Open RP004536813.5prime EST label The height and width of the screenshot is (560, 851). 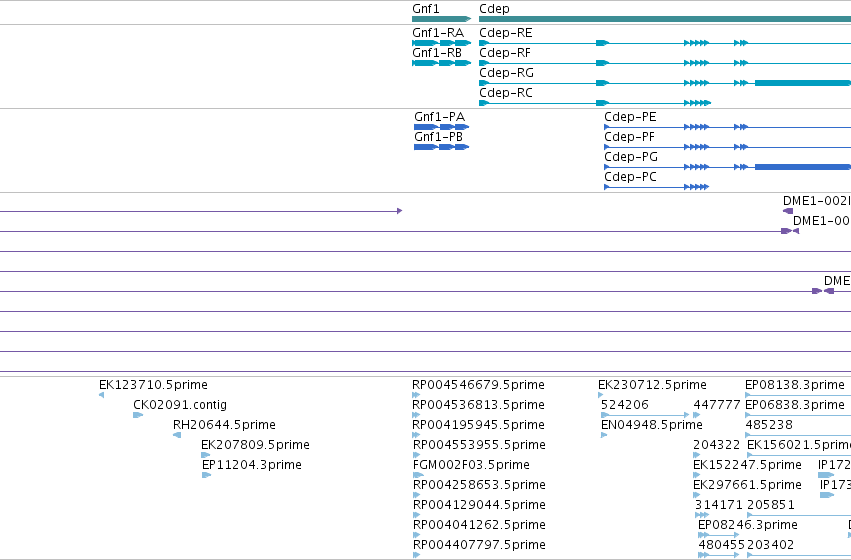[x=478, y=405]
